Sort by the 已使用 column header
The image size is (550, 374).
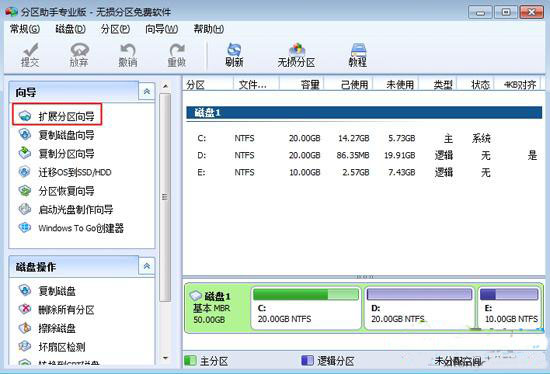point(348,85)
